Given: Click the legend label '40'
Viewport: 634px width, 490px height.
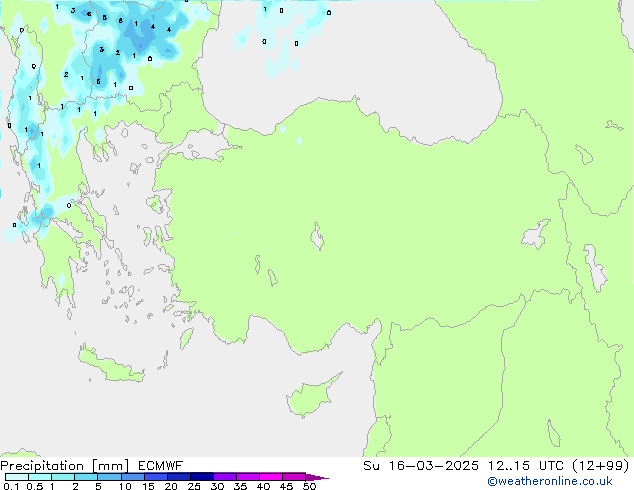Looking at the screenshot, I should (263, 486).
